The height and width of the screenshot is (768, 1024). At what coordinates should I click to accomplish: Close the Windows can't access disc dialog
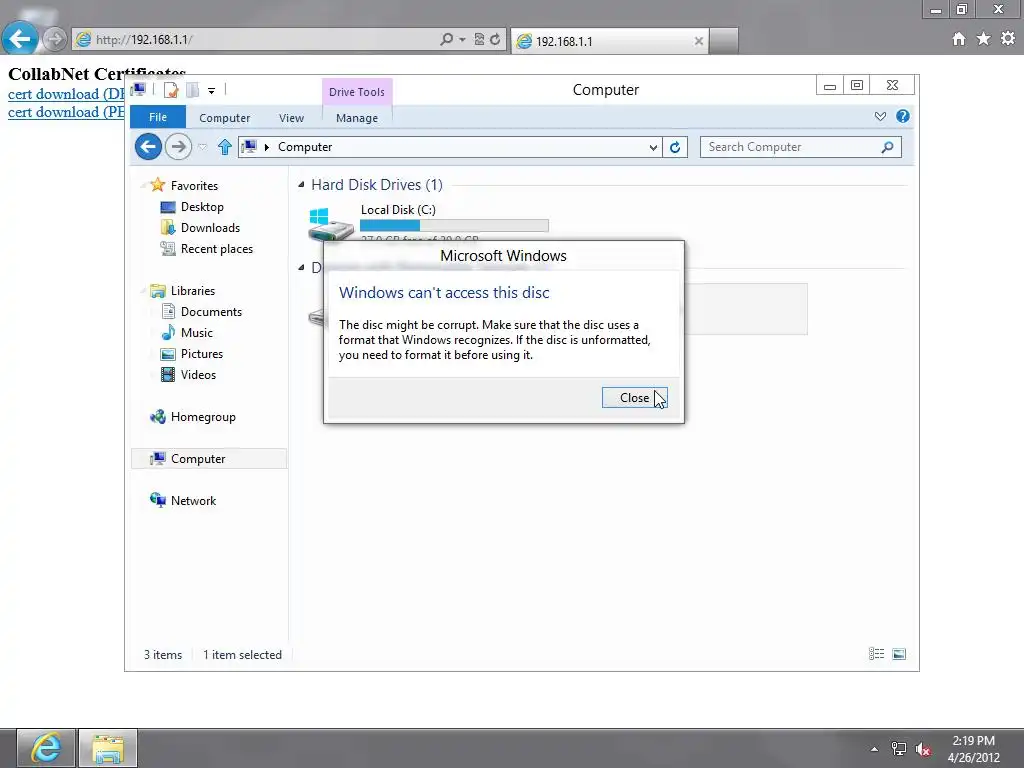coord(634,398)
